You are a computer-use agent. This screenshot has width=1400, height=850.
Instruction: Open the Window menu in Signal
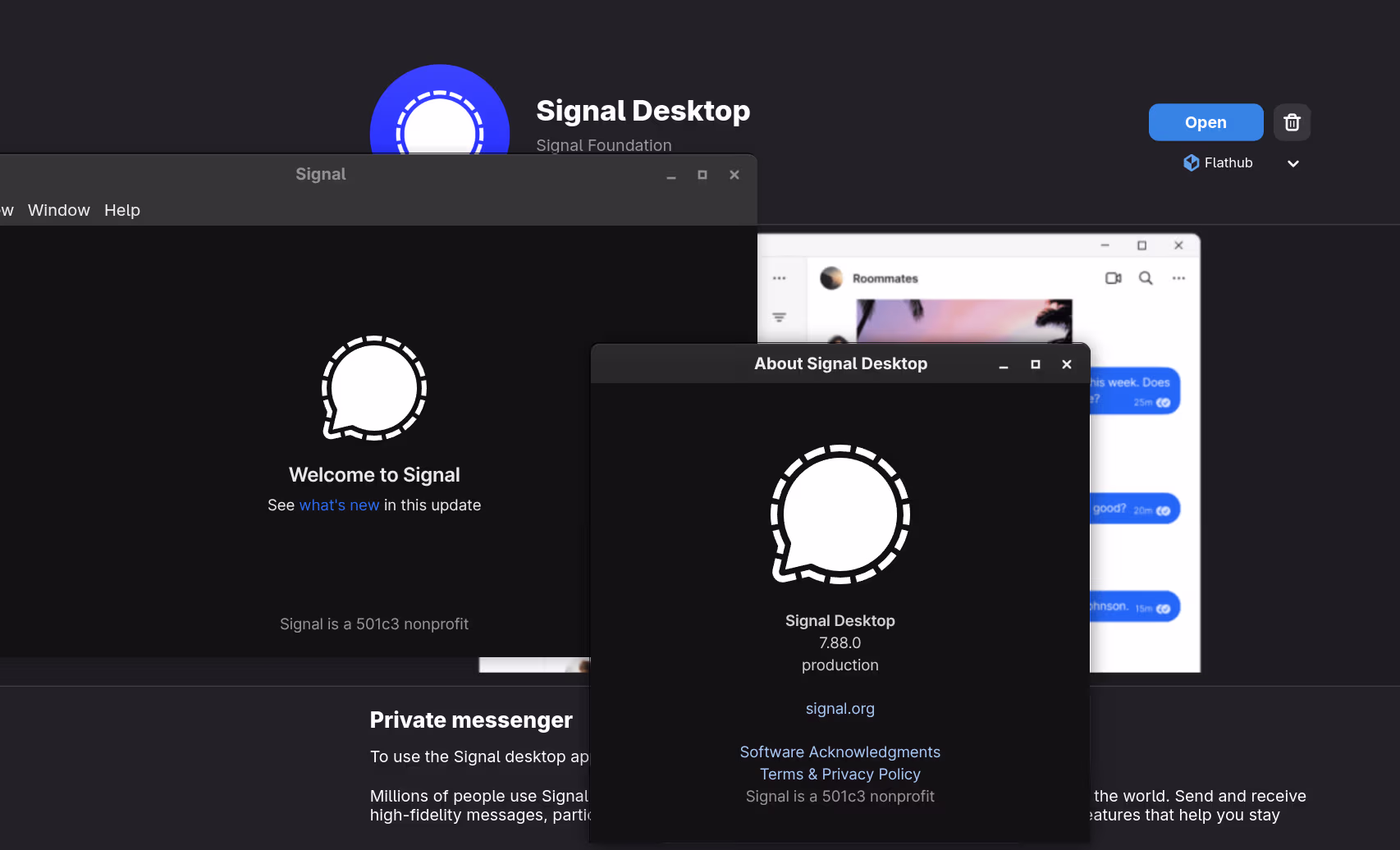(x=59, y=210)
